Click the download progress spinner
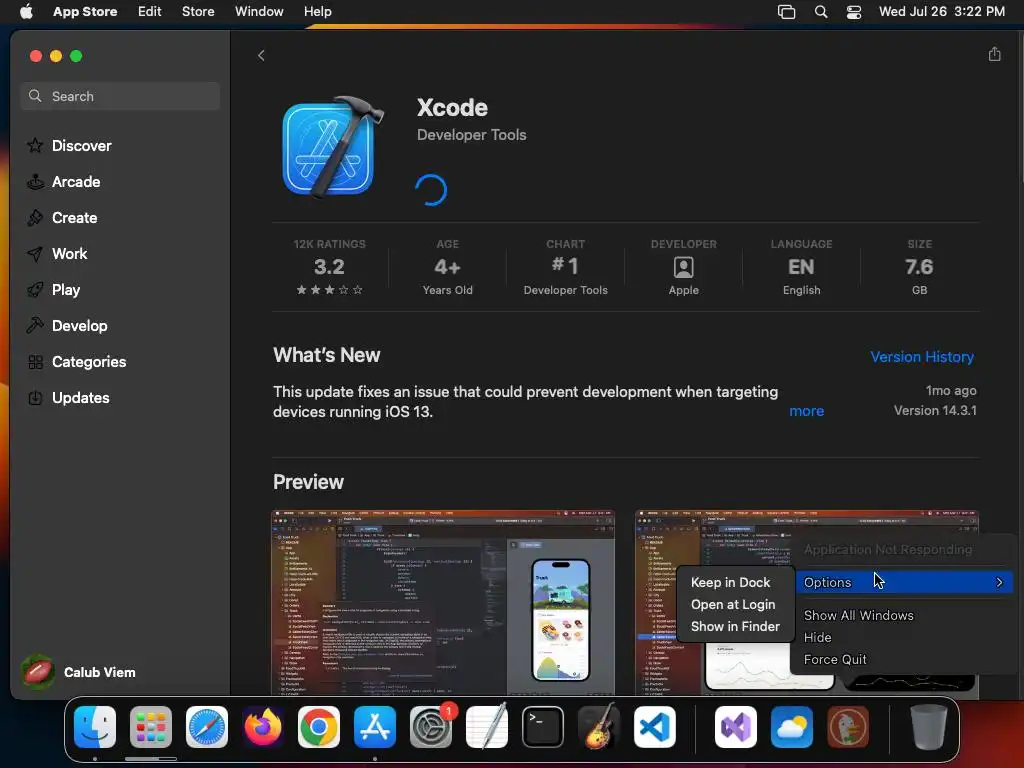The width and height of the screenshot is (1024, 768). pos(431,189)
